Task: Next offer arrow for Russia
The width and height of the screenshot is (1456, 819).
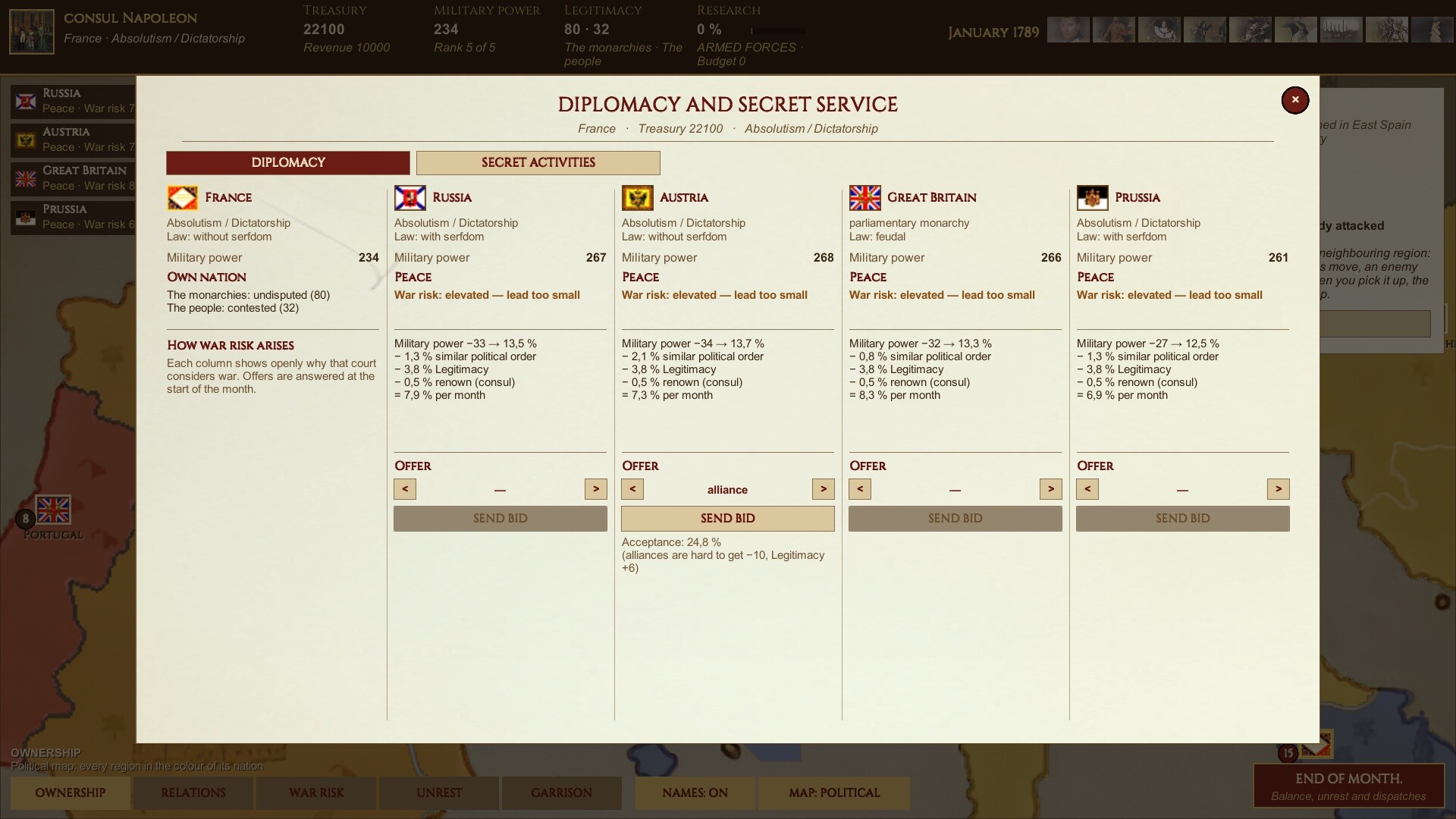Action: point(596,489)
